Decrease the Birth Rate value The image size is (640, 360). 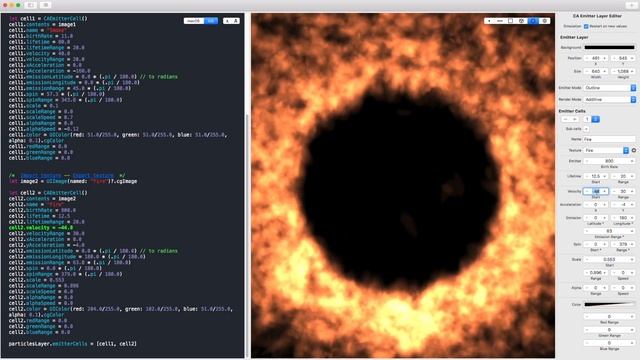coord(587,161)
